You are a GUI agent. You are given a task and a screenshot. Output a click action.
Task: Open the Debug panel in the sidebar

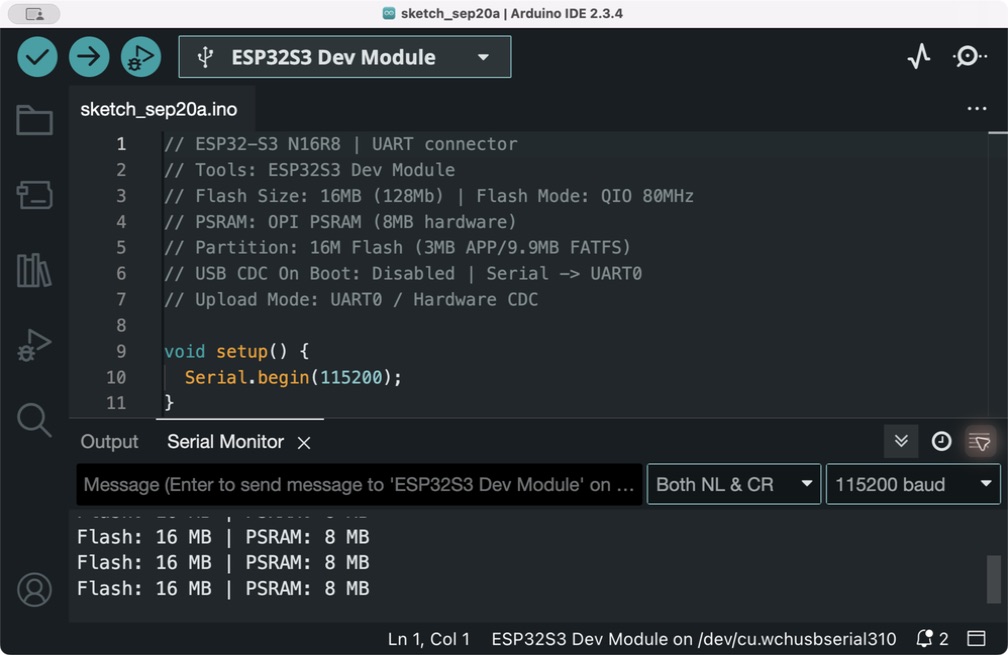pos(34,345)
